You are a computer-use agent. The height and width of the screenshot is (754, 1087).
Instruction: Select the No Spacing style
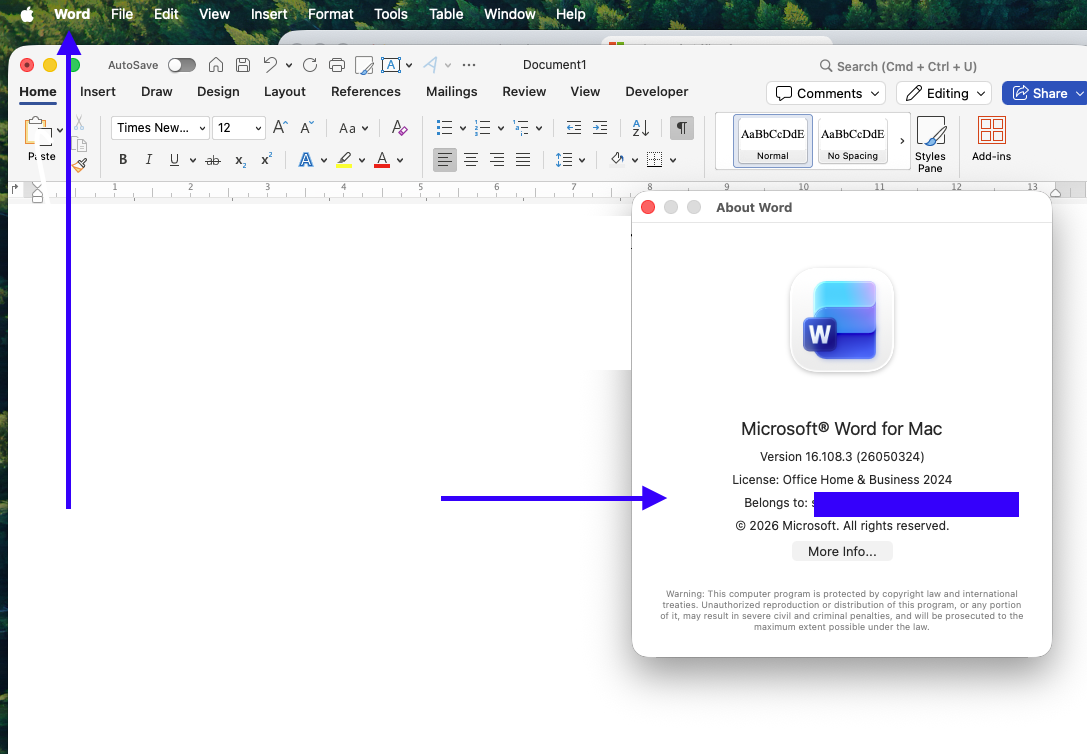[x=853, y=141]
